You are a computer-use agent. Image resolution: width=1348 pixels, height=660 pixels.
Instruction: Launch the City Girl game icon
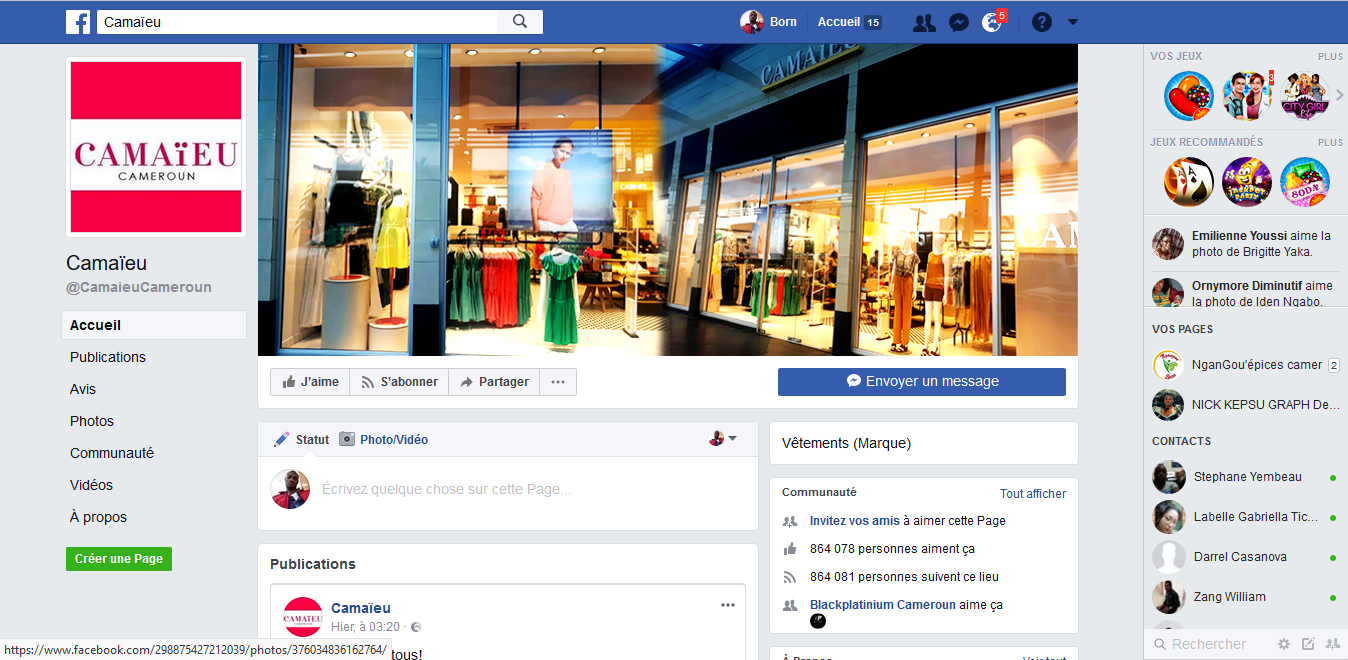pyautogui.click(x=1305, y=96)
